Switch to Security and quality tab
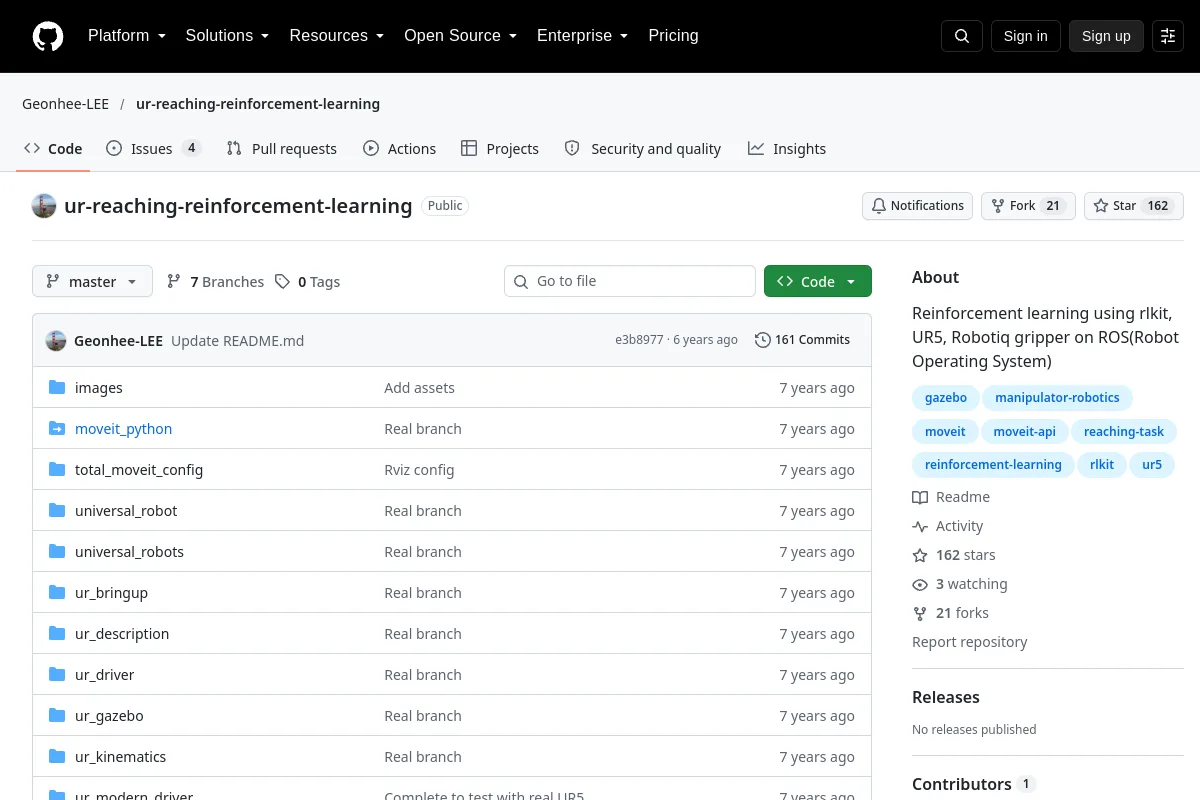 pyautogui.click(x=643, y=149)
